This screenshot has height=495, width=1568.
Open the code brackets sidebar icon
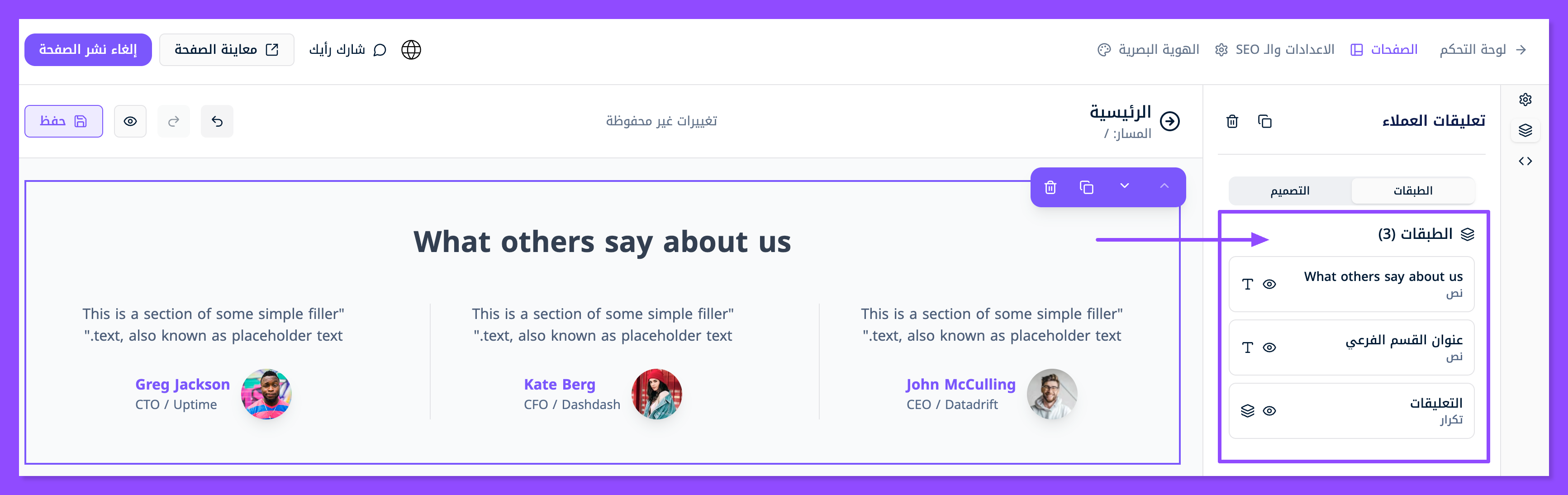1525,162
